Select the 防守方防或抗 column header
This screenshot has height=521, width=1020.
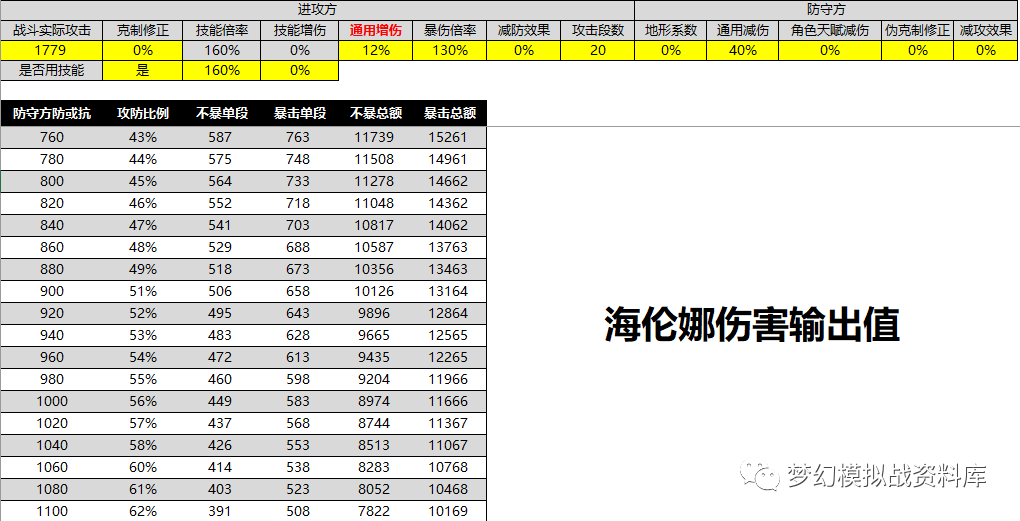(52, 113)
